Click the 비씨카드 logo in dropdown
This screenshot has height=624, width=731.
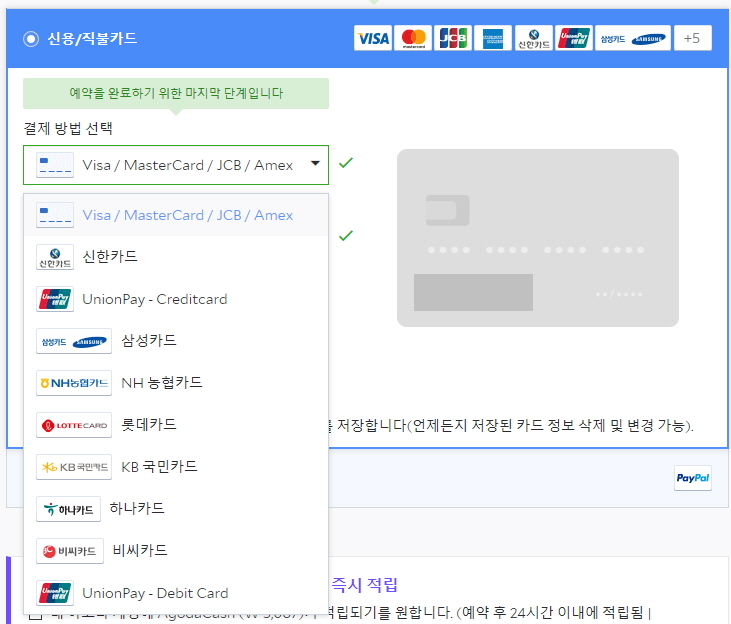[x=70, y=551]
